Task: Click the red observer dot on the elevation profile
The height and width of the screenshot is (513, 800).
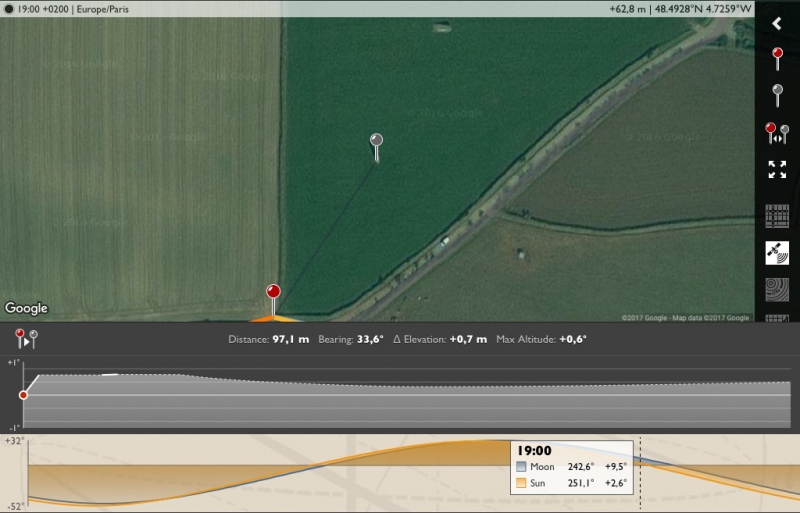Action: tap(23, 395)
